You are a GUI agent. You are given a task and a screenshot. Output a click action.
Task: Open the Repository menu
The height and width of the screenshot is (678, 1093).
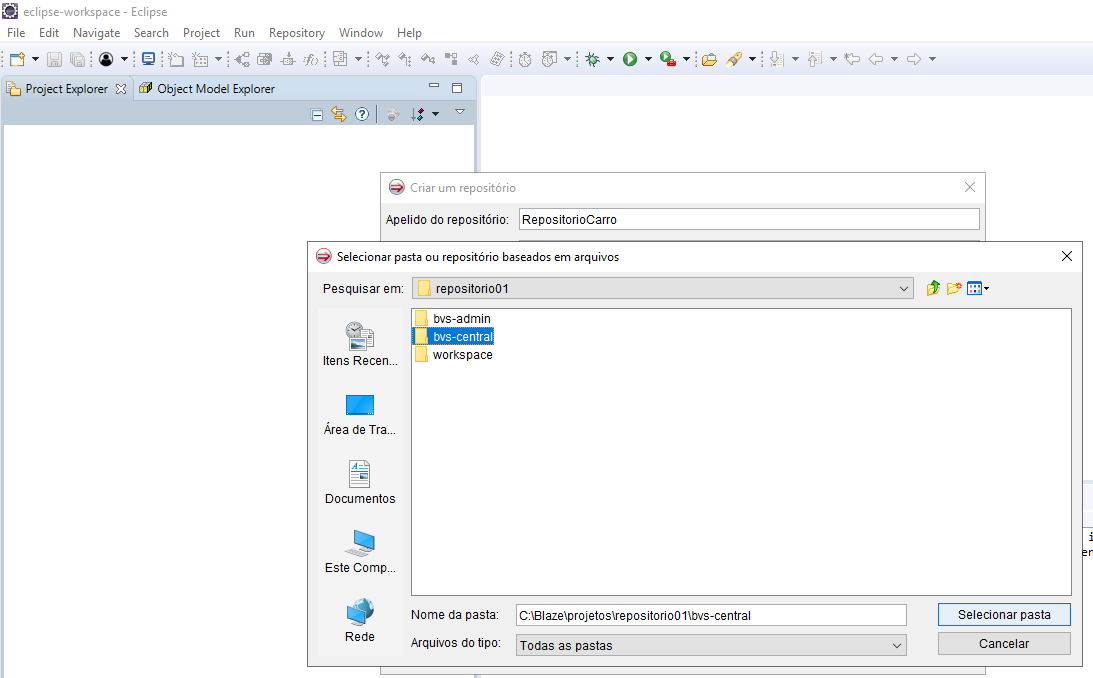(297, 32)
